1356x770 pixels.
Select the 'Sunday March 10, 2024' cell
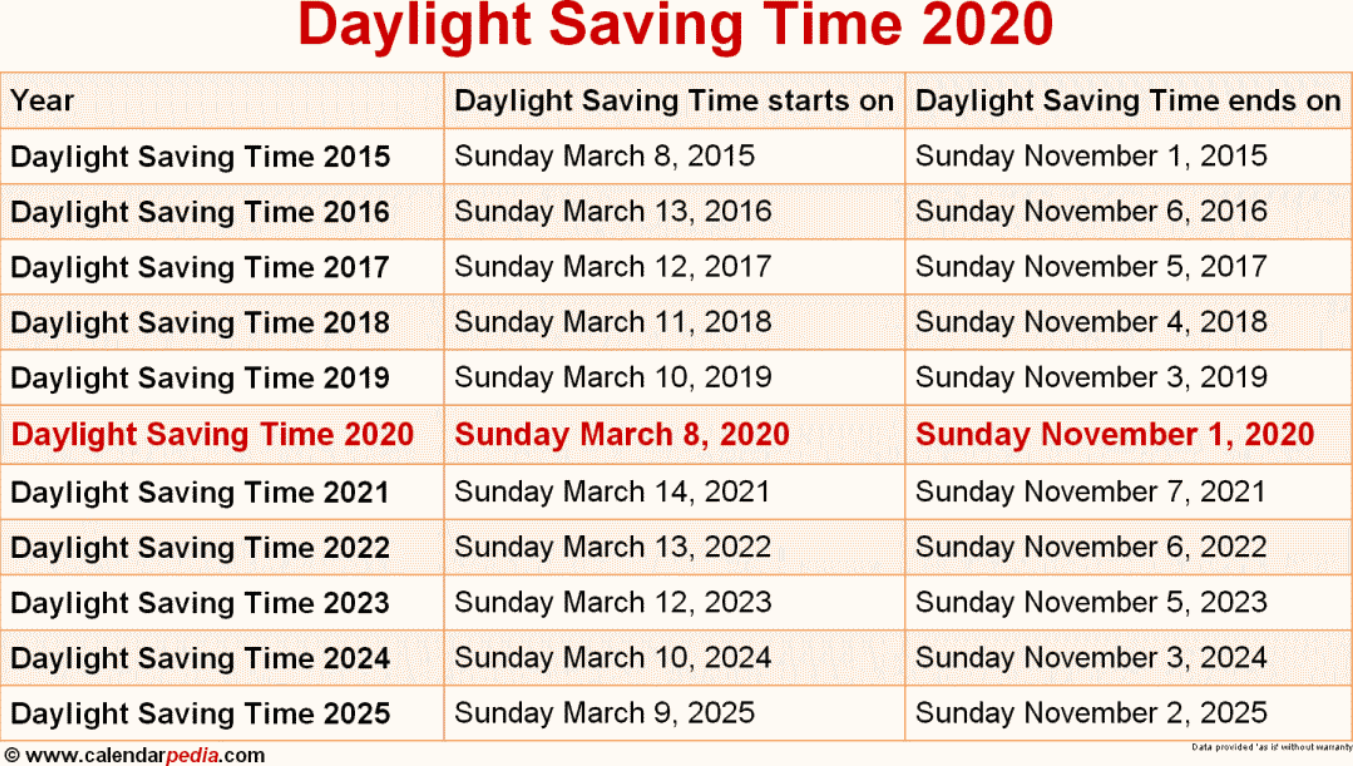[x=613, y=658]
